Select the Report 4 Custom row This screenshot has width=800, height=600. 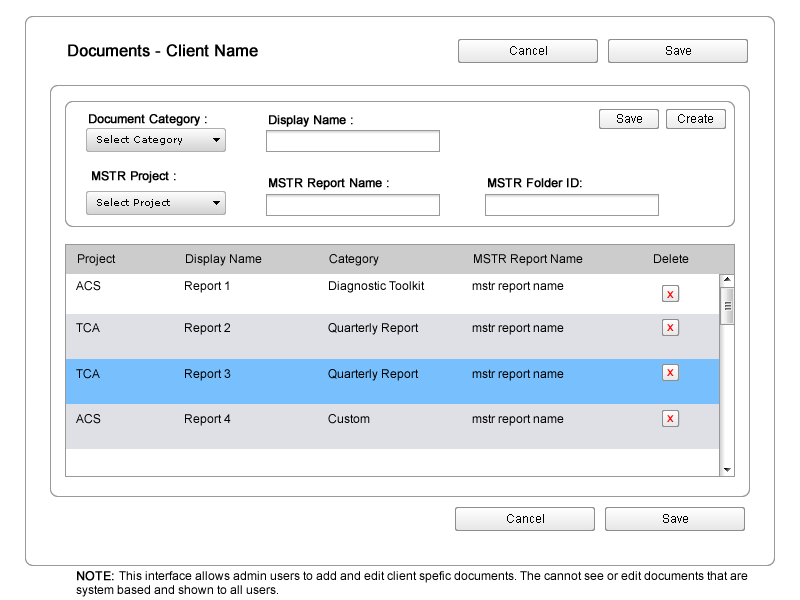tap(390, 425)
